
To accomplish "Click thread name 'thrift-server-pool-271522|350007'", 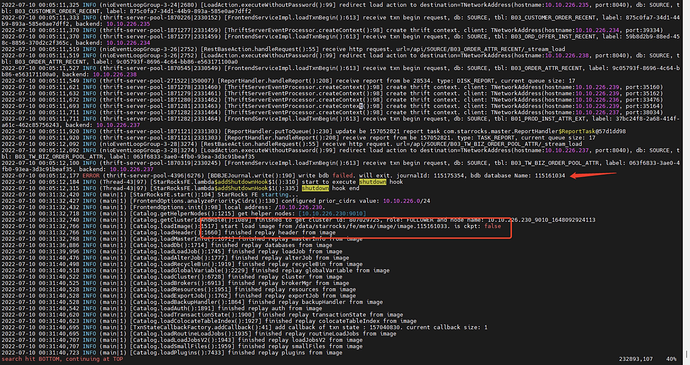I will pyautogui.click(x=156, y=81).
